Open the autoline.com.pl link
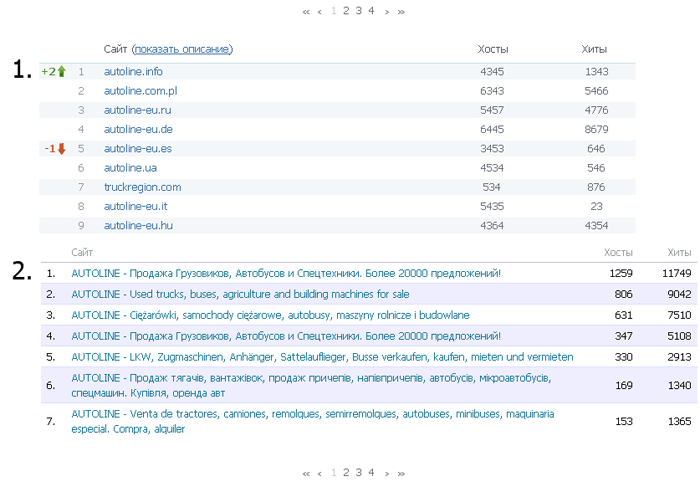 pos(140,91)
